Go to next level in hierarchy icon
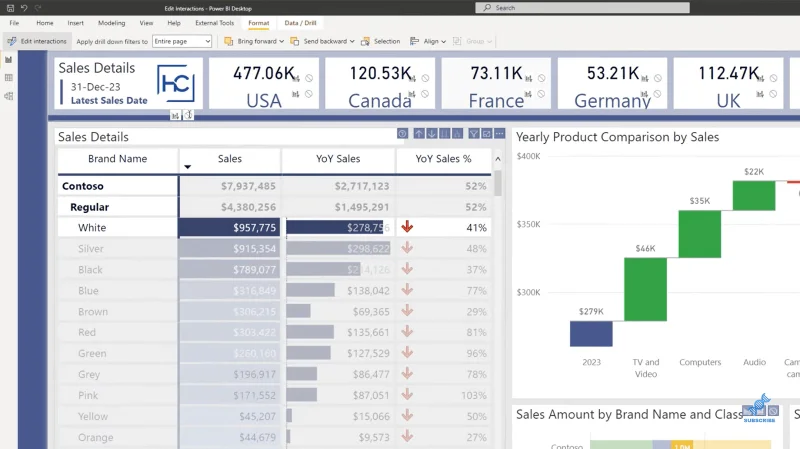 pyautogui.click(x=444, y=134)
